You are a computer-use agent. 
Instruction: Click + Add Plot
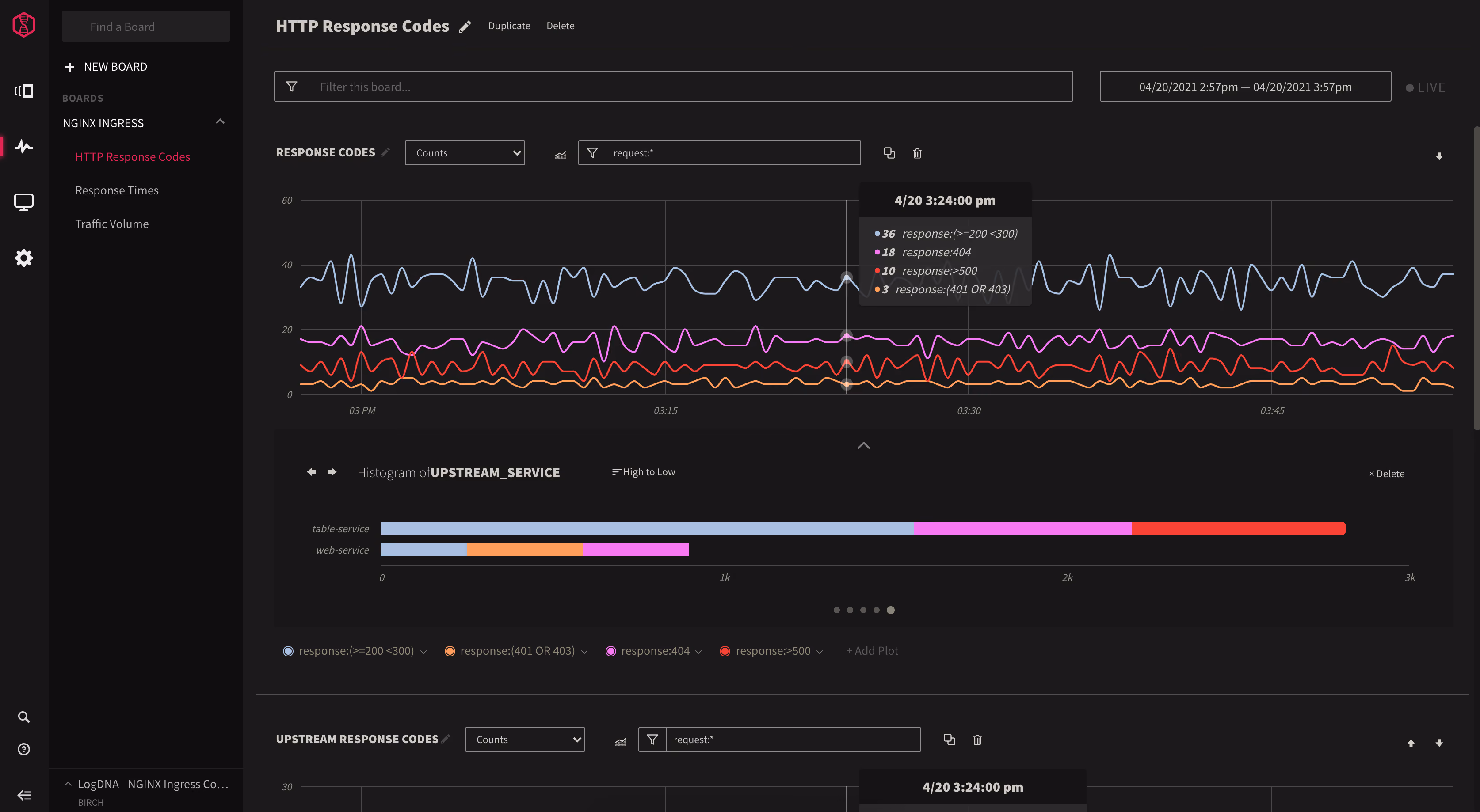tap(872, 651)
